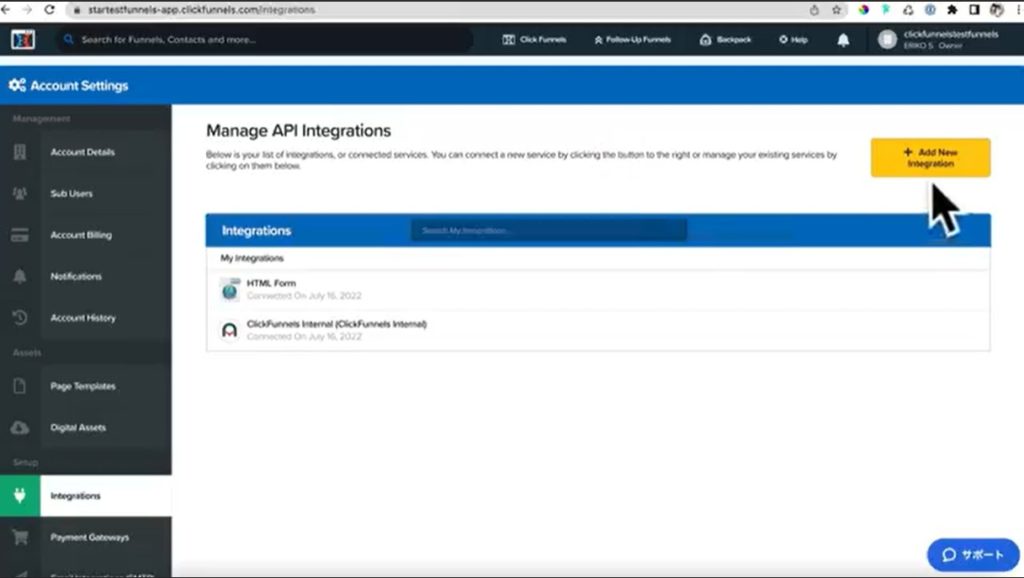
Task: Open the support chat button
Action: click(x=972, y=555)
